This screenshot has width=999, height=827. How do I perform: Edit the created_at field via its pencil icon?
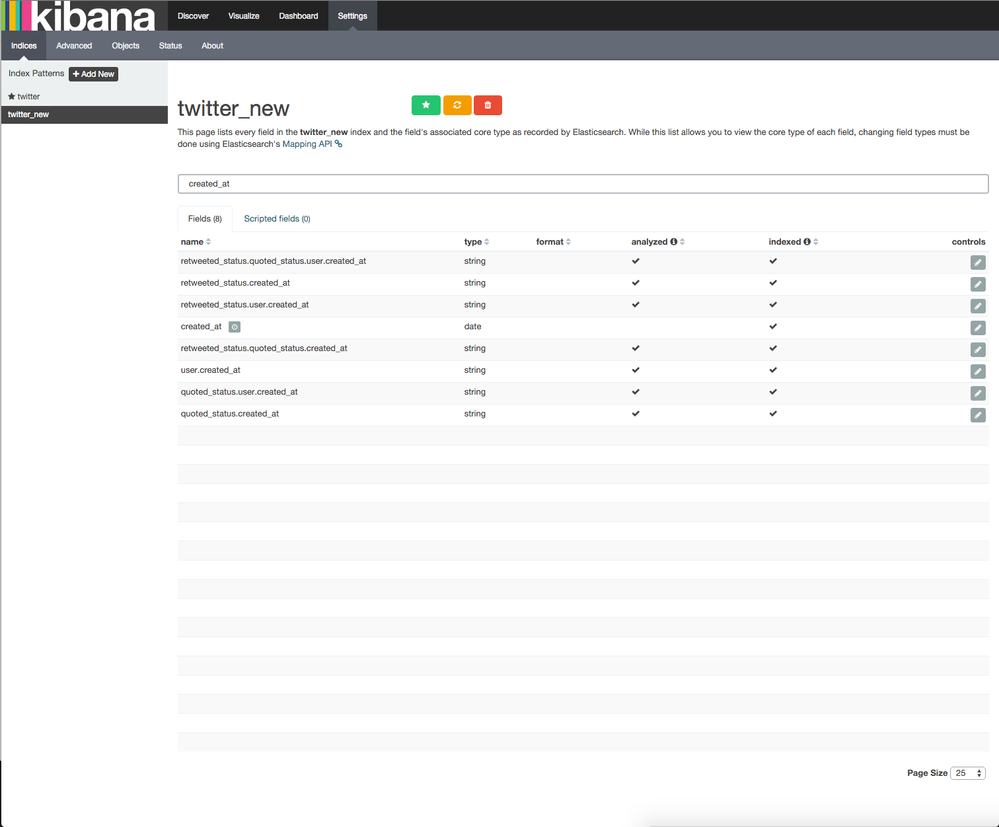coord(977,327)
